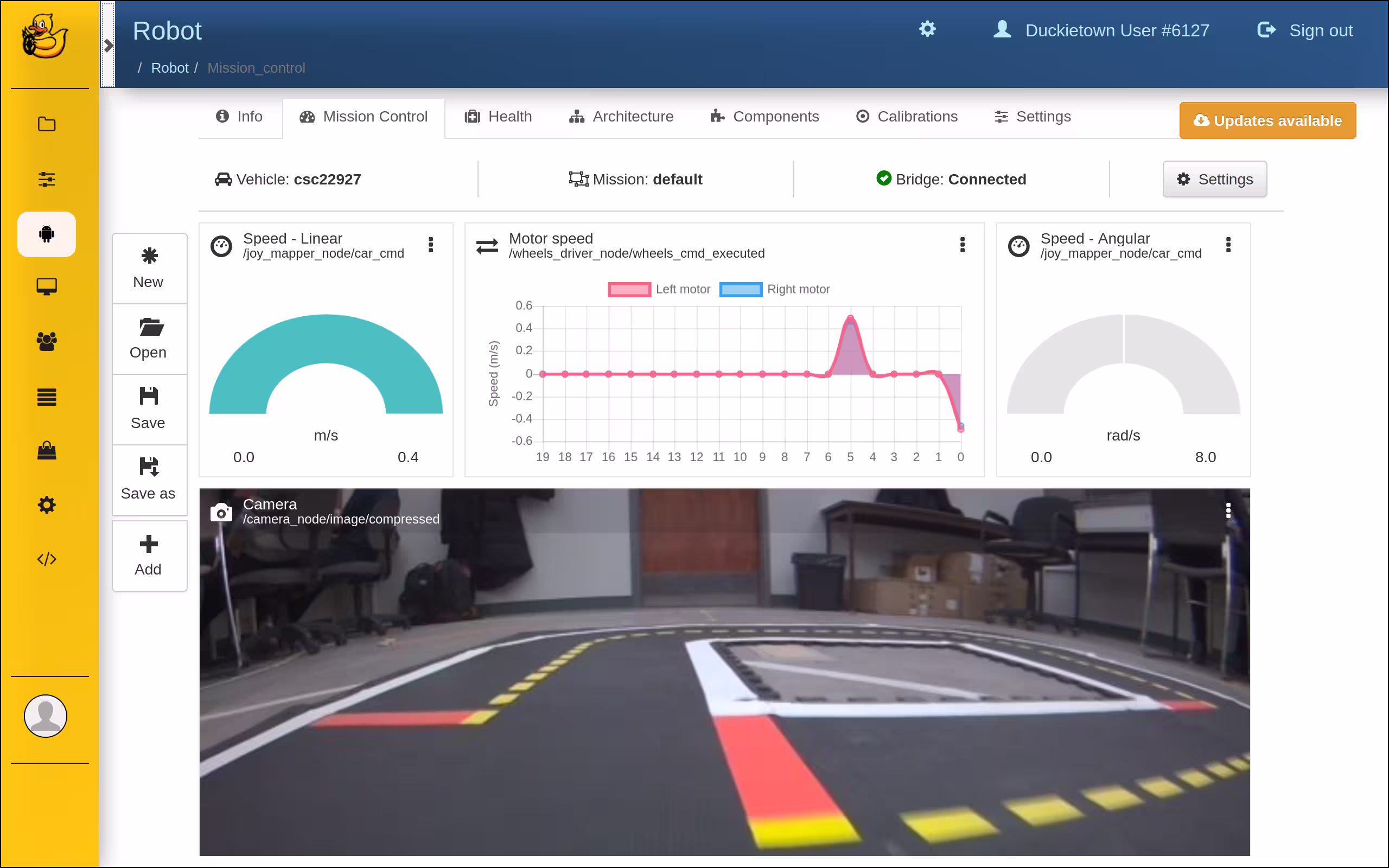Screen dimensions: 1389x868
Task: Click the gear icon in the top blue bar
Action: pyautogui.click(x=927, y=29)
